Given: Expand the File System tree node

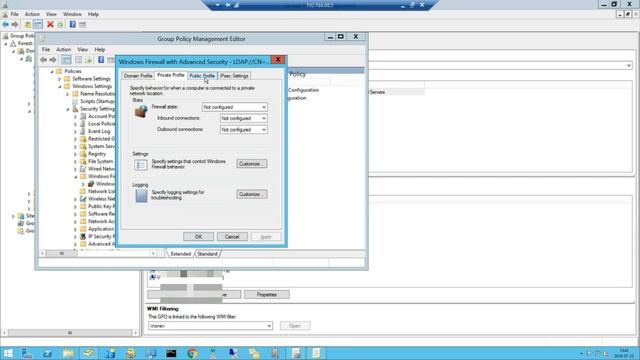Looking at the screenshot, I should click(76, 162).
